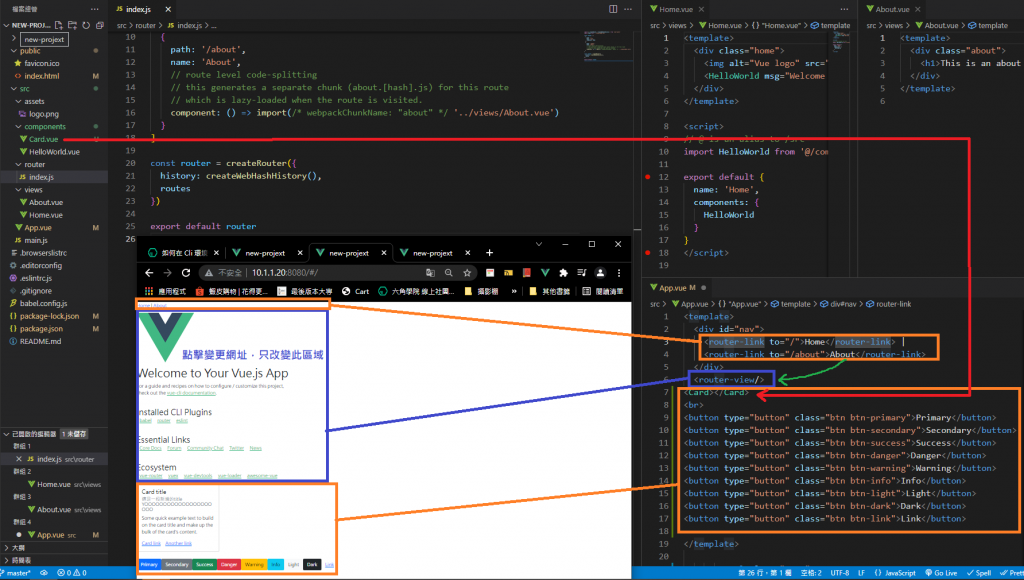Open Vue devtools browser extension
The image size is (1024, 580).
click(545, 273)
